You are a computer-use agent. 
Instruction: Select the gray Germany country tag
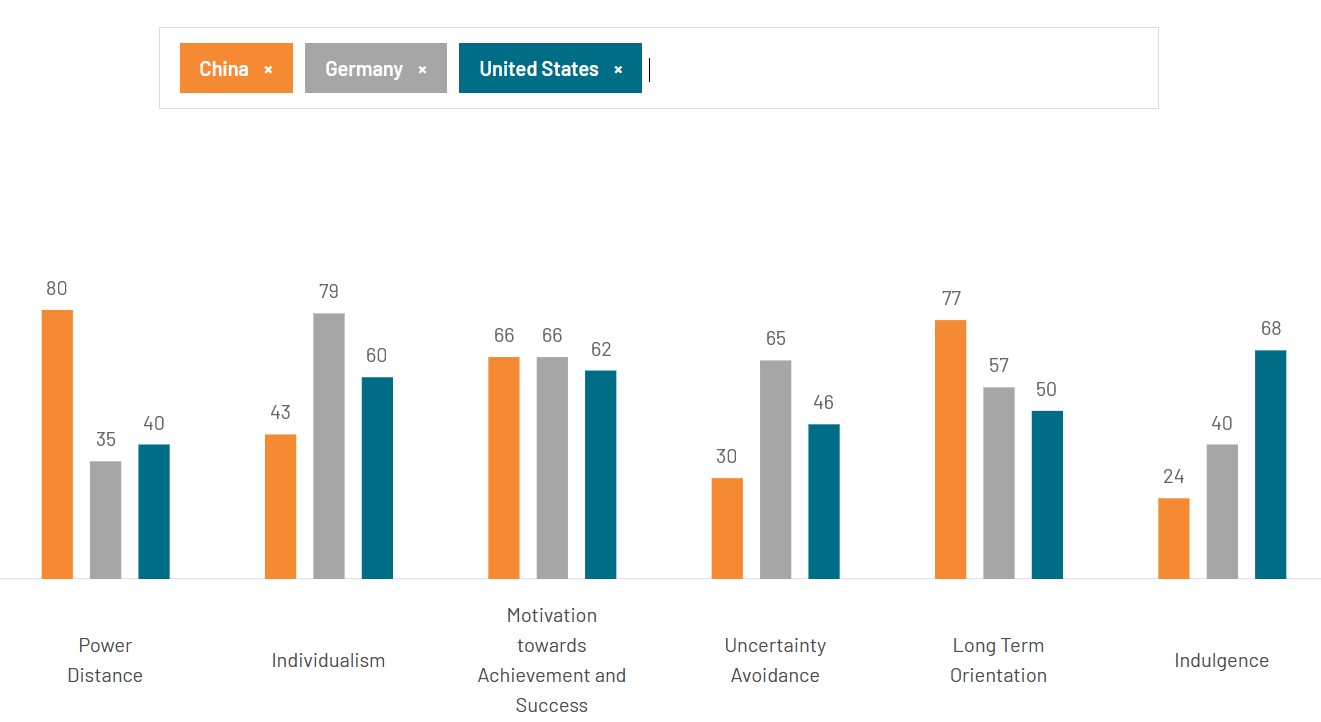(x=360, y=68)
